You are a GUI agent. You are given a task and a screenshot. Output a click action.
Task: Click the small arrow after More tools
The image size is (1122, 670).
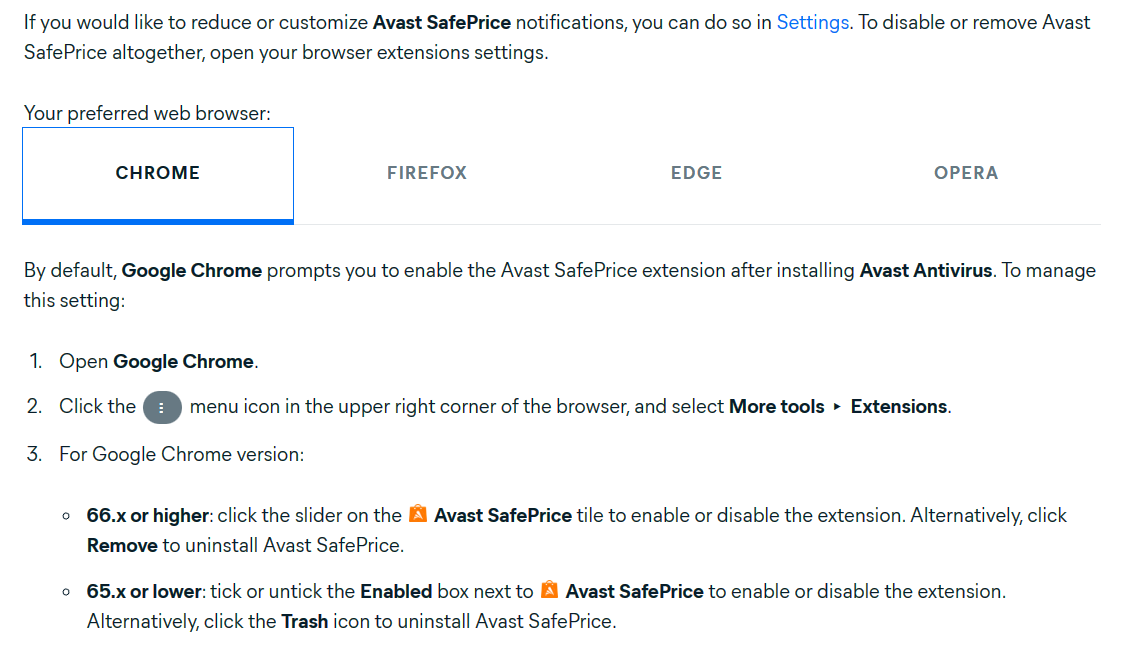[837, 407]
